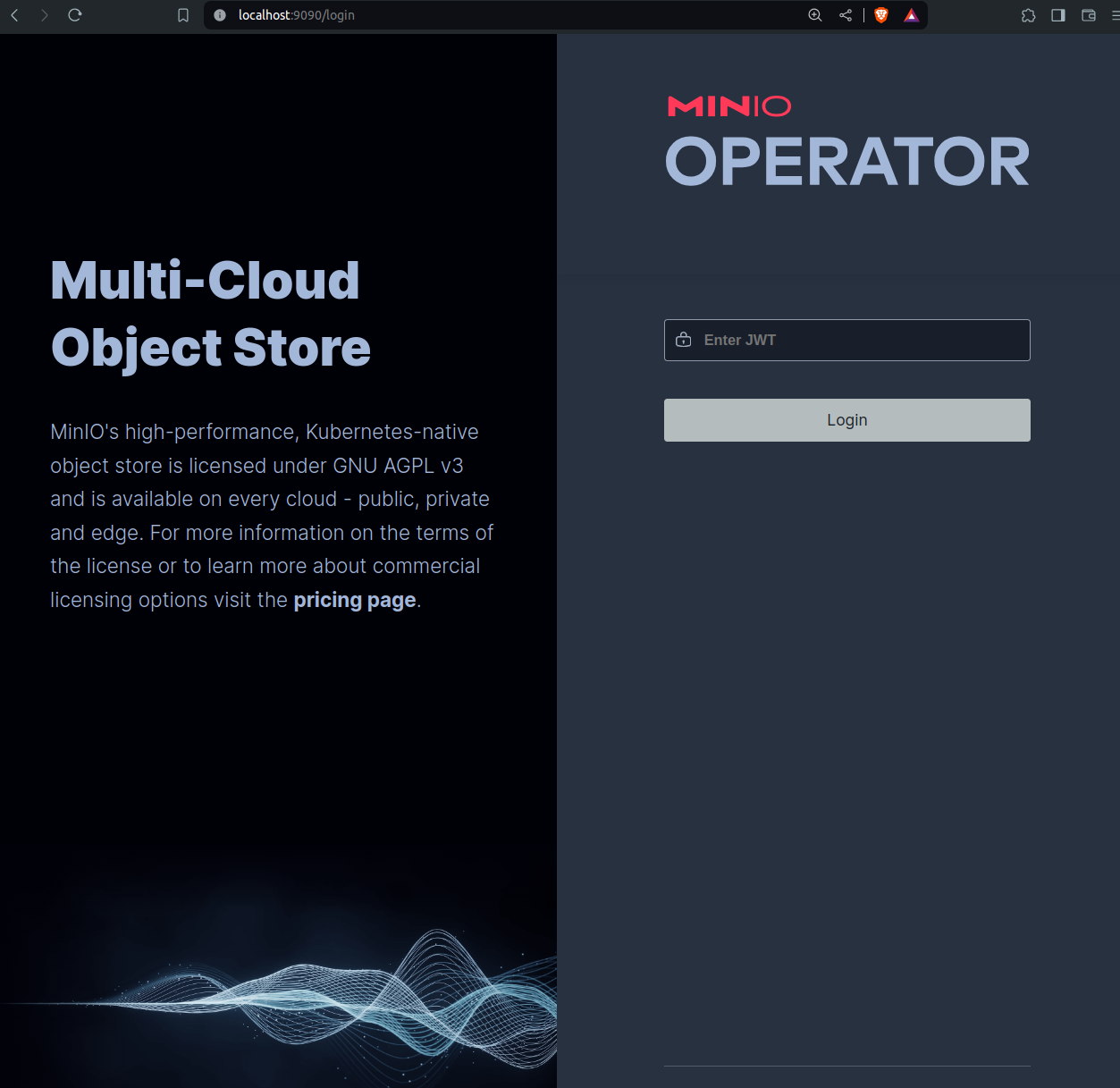Open Brave Shields lion icon

click(881, 15)
